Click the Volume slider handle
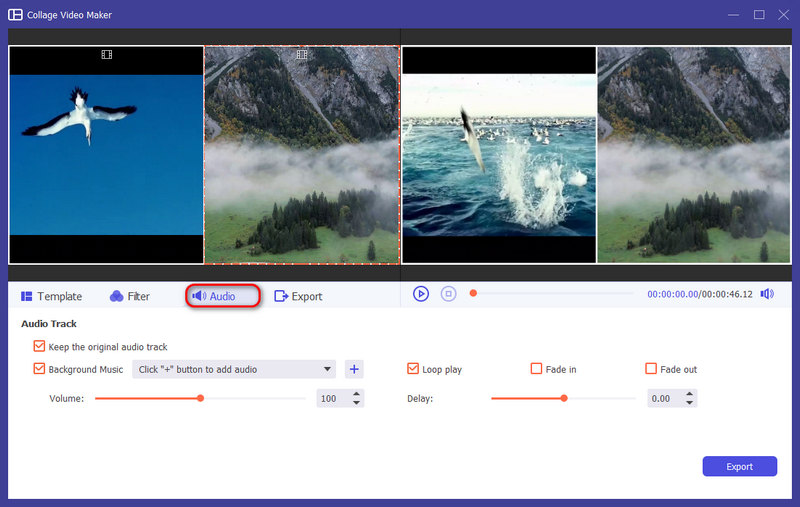800x507 pixels. click(201, 398)
